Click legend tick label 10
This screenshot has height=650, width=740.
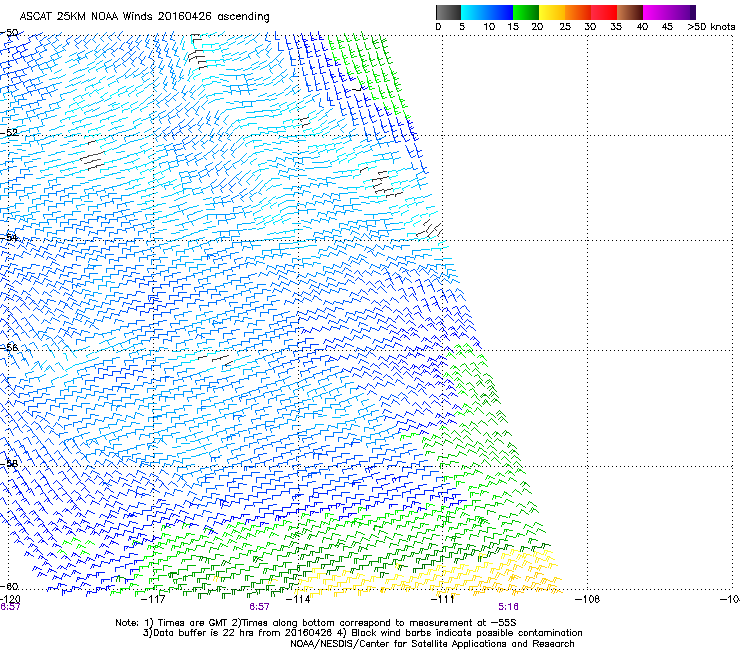489,27
